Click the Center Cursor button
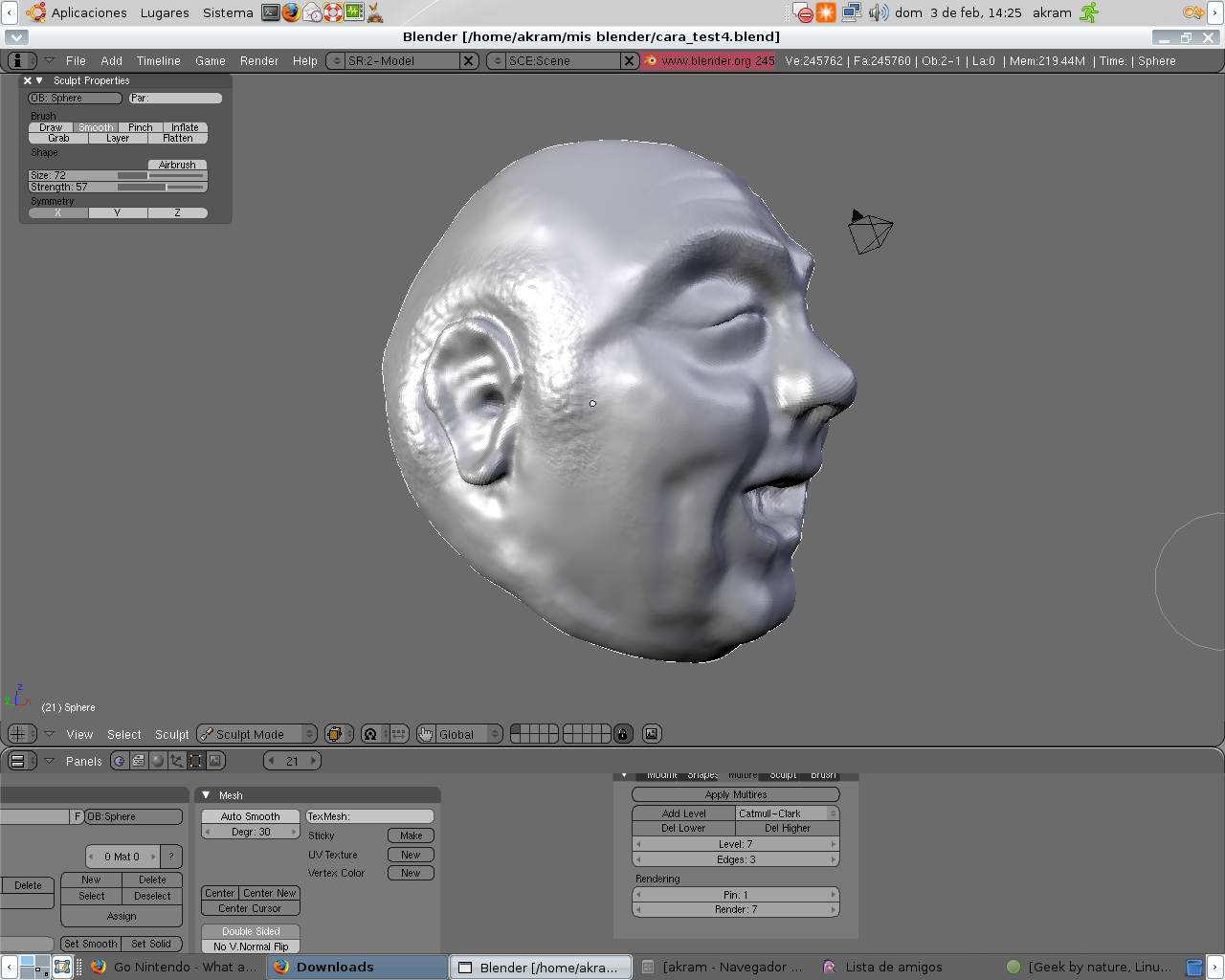Viewport: 1225px width, 980px height. coord(251,908)
